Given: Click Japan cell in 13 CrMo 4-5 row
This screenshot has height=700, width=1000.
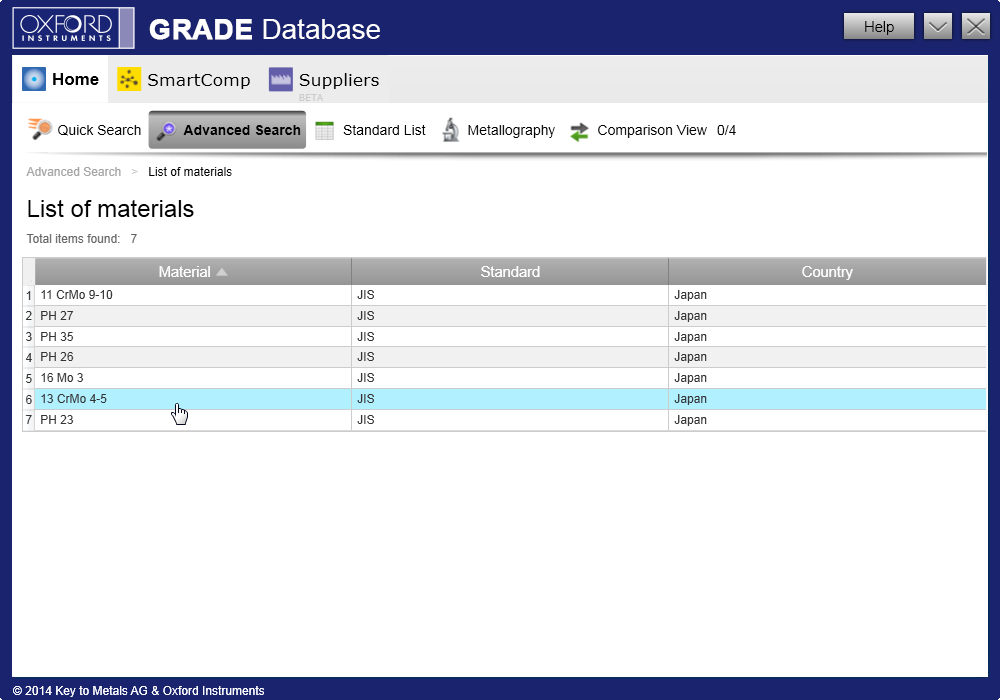Looking at the screenshot, I should 827,399.
